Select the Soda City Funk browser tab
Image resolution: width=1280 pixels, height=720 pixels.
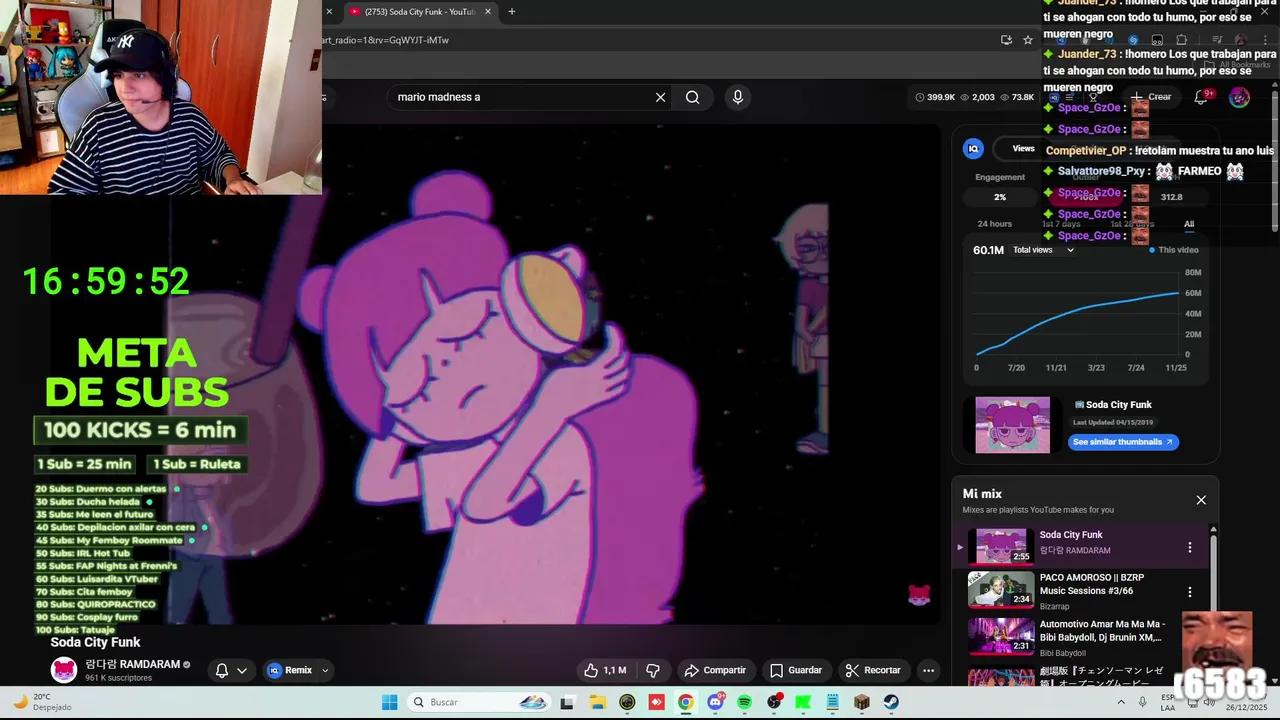pyautogui.click(x=420, y=12)
